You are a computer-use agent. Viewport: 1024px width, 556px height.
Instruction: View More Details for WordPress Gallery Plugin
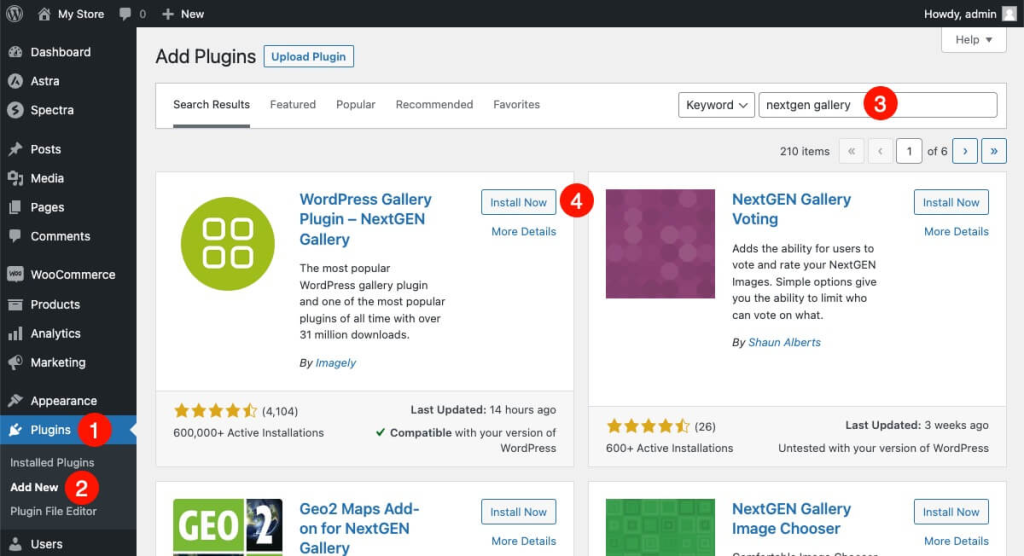tap(524, 231)
